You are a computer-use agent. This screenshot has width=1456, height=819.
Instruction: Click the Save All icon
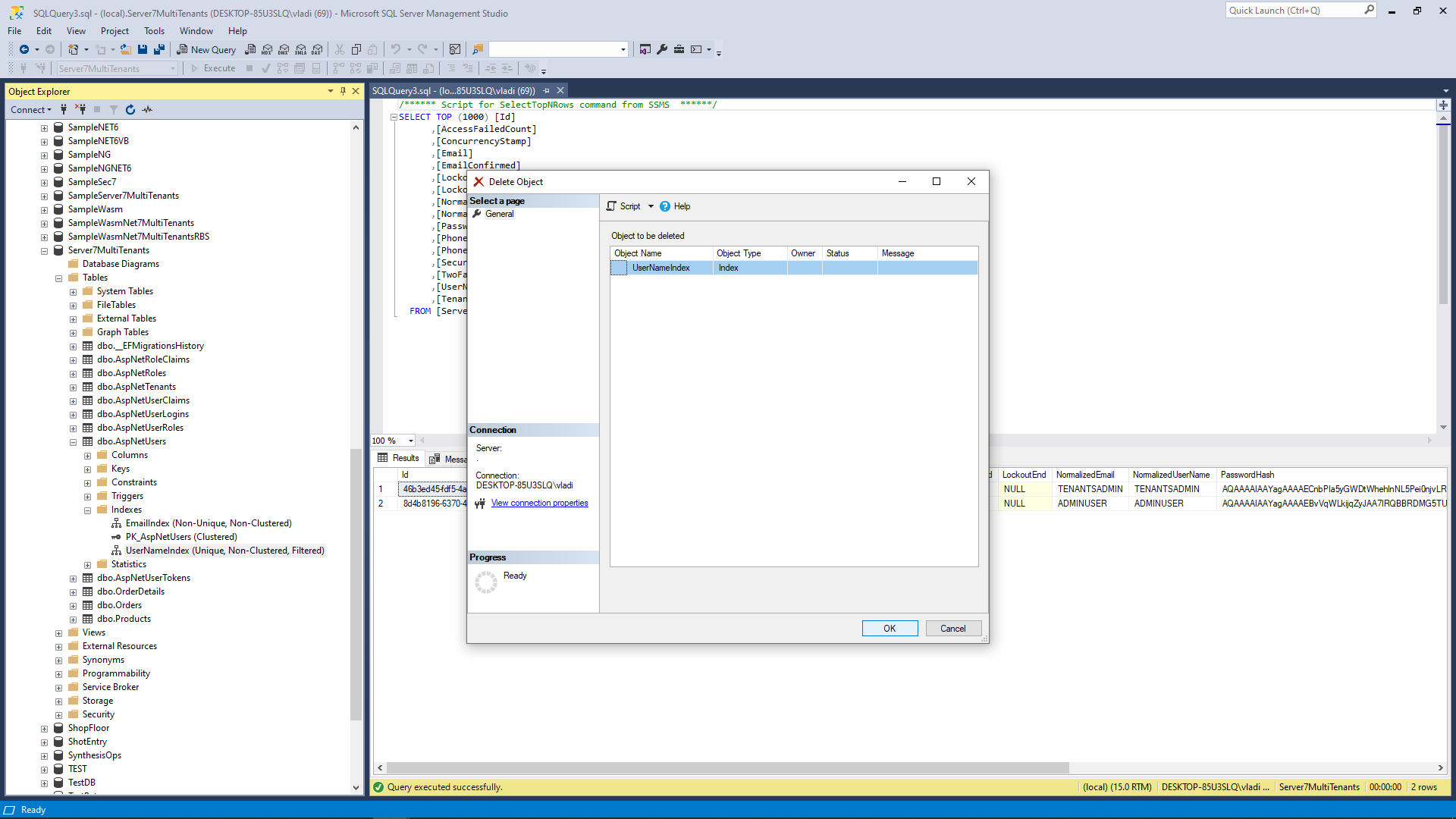159,49
